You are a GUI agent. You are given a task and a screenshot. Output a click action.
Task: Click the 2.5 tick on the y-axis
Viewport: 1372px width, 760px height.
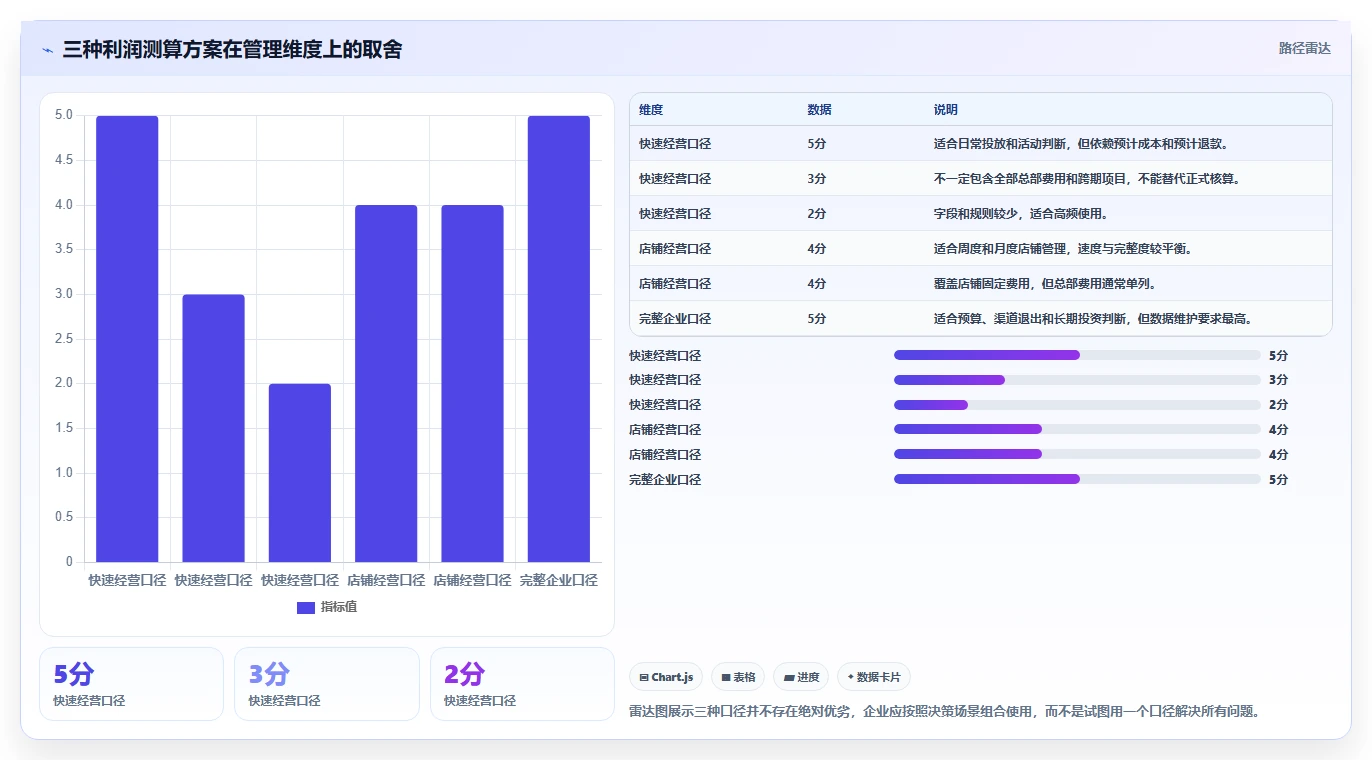(x=64, y=339)
